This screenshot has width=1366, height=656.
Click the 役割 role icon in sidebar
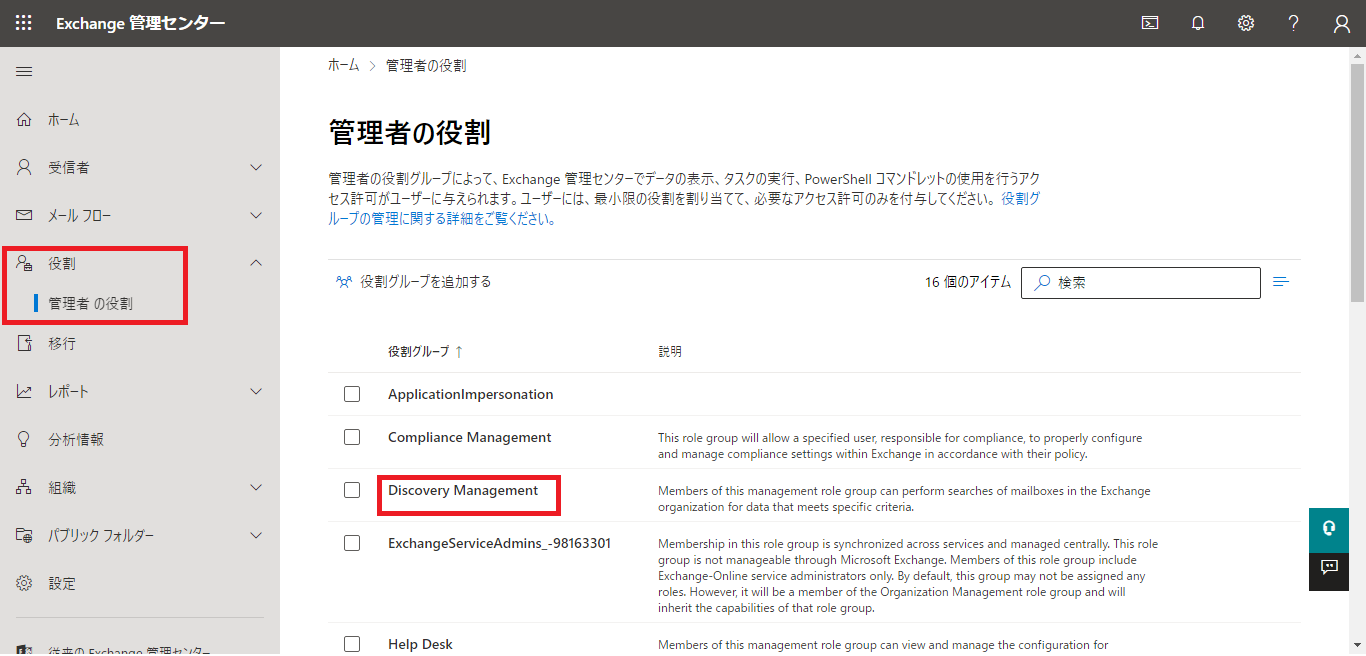tap(25, 263)
